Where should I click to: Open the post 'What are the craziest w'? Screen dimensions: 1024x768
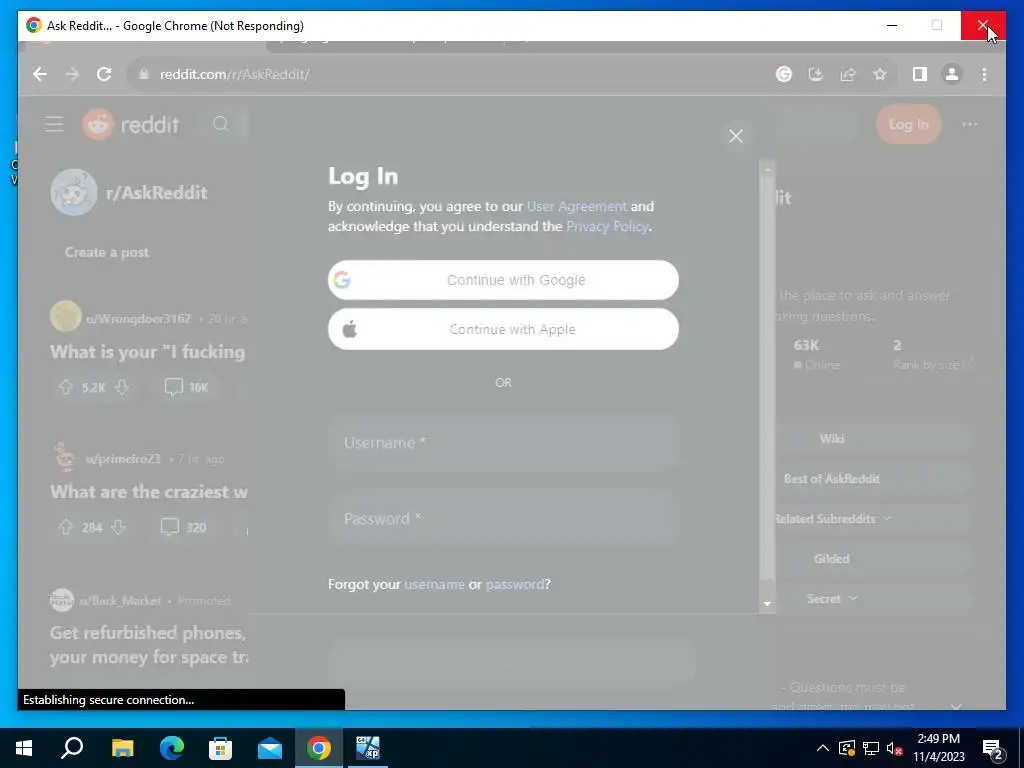[149, 492]
